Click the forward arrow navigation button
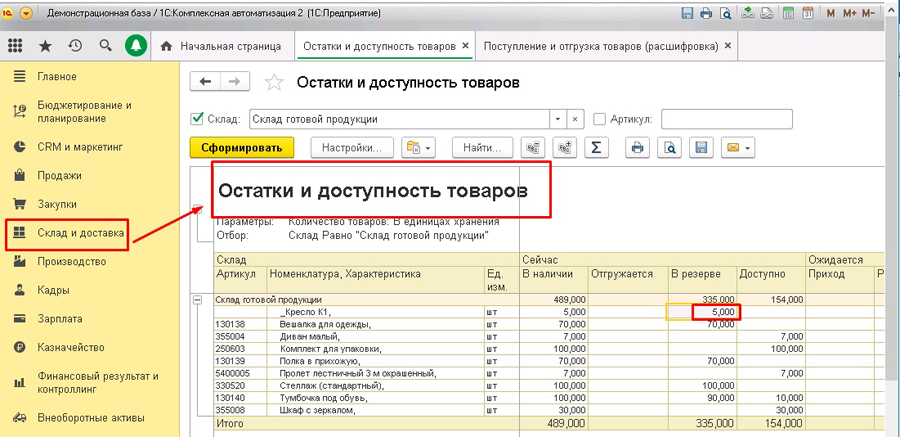Image resolution: width=900 pixels, height=437 pixels. point(234,82)
